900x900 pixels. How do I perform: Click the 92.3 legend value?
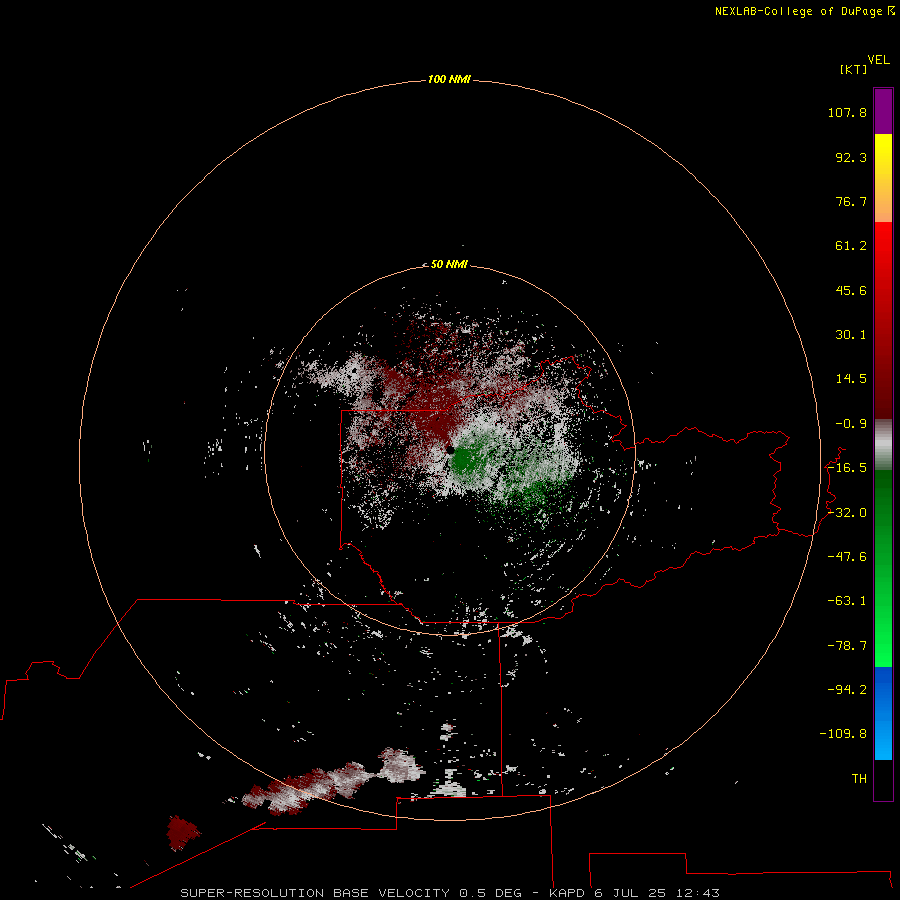pos(851,157)
